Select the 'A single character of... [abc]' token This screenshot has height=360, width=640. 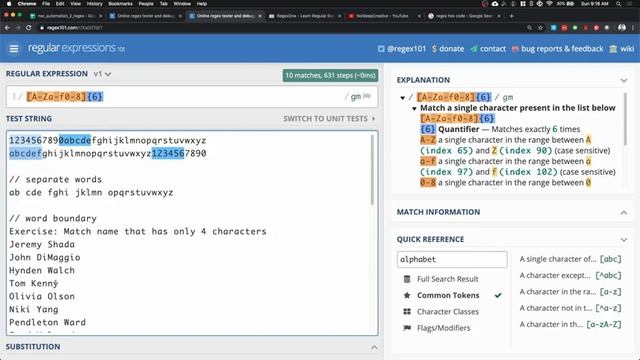coord(570,259)
